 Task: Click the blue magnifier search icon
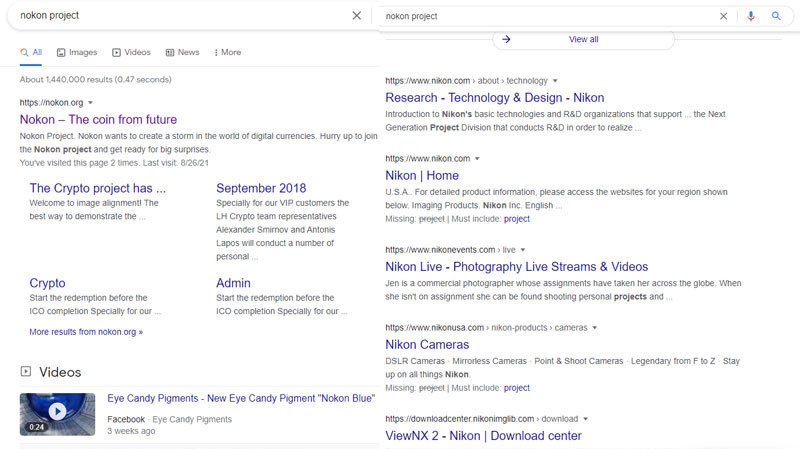pos(776,16)
